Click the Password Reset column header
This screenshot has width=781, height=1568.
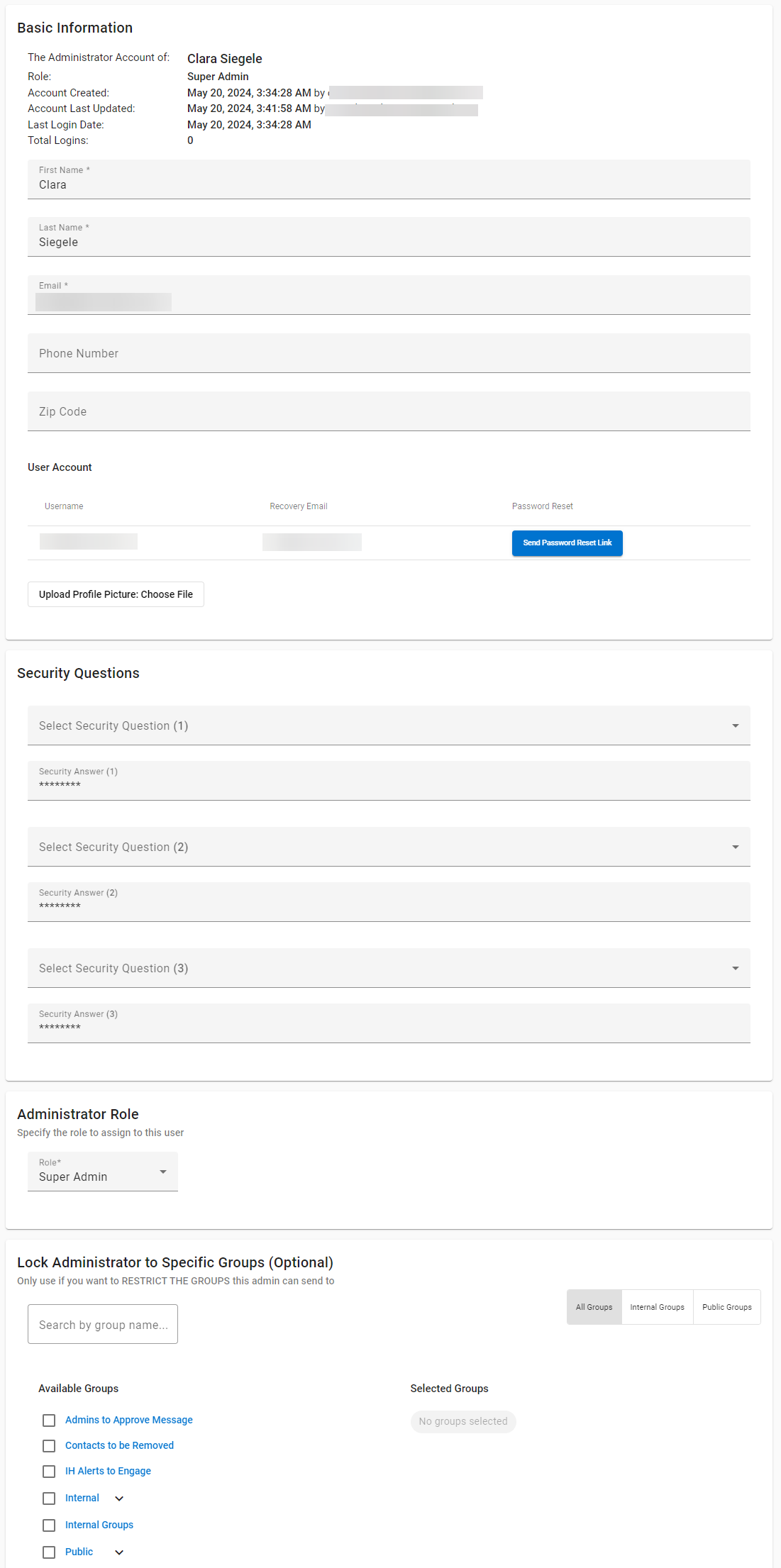(x=543, y=506)
